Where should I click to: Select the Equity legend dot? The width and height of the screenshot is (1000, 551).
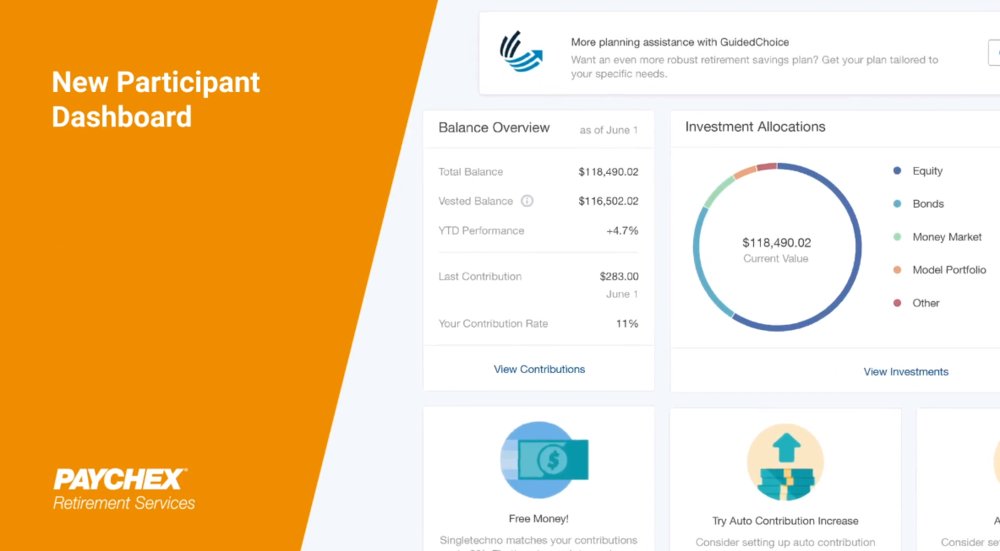tap(897, 170)
